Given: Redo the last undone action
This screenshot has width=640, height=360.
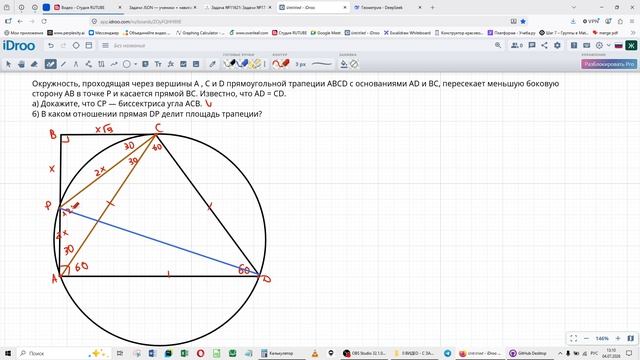Looking at the screenshot, I should [x=63, y=46].
